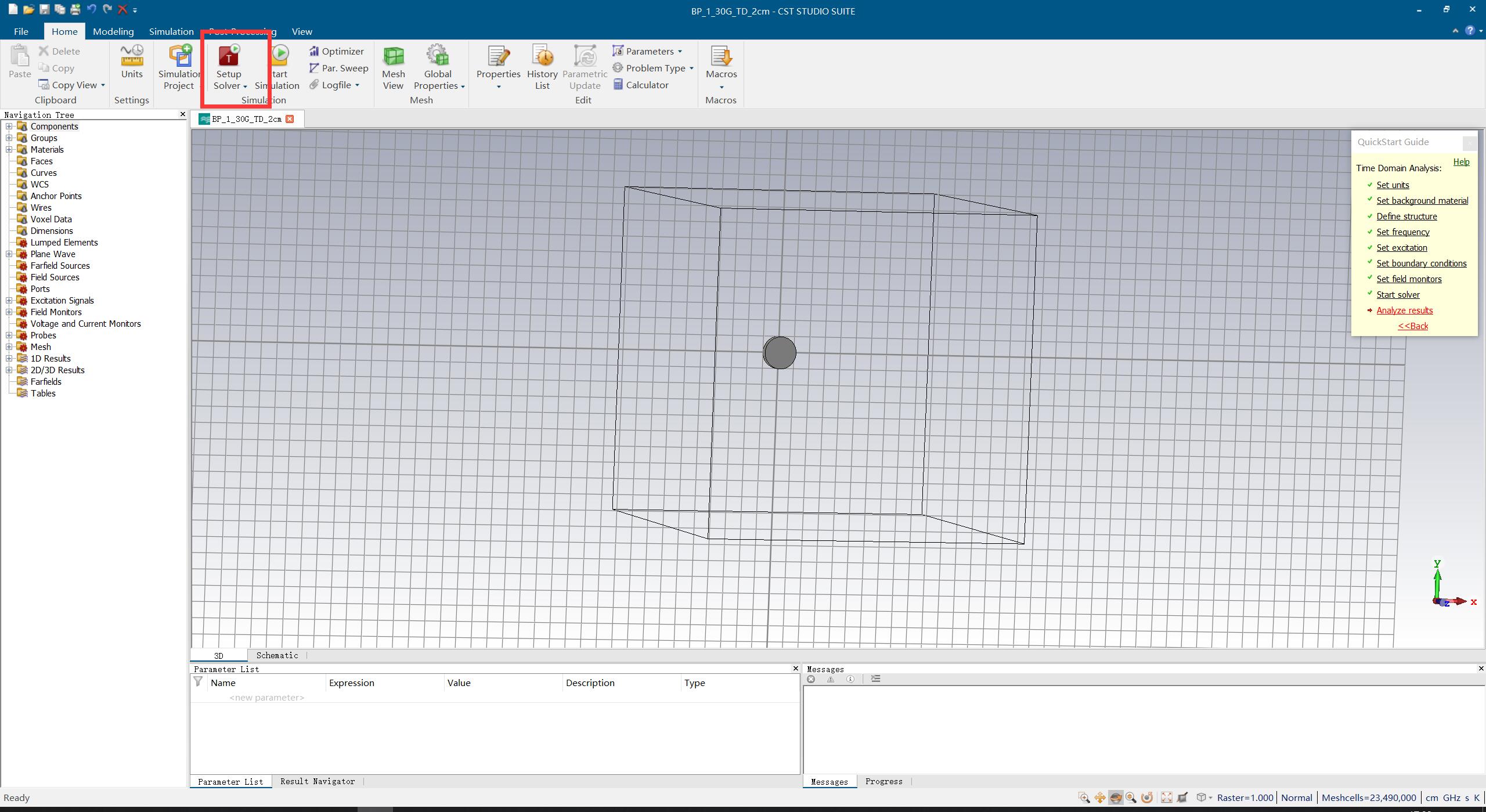Expand the Components tree node

tap(8, 126)
